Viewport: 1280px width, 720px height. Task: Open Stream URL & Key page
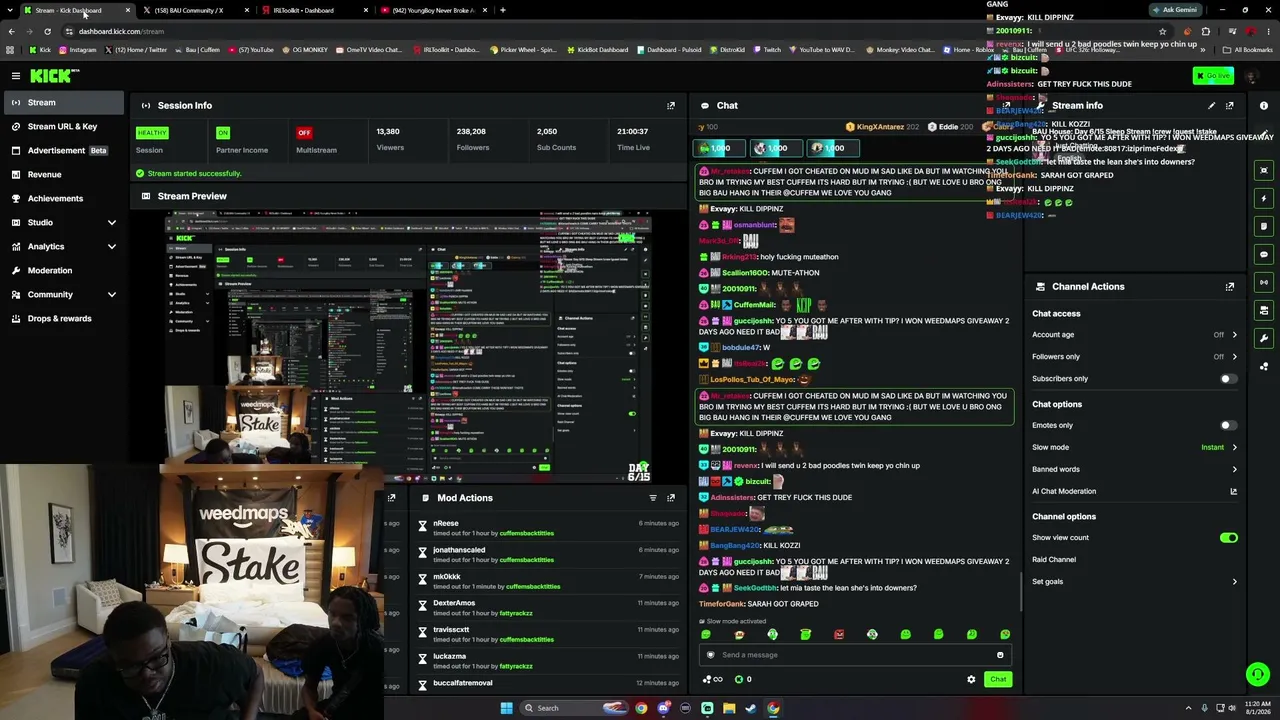(x=64, y=127)
